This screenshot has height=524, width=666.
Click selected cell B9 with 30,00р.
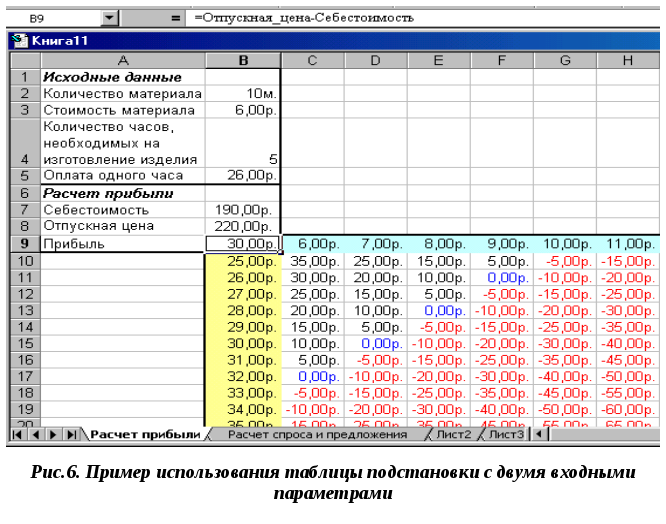click(243, 244)
